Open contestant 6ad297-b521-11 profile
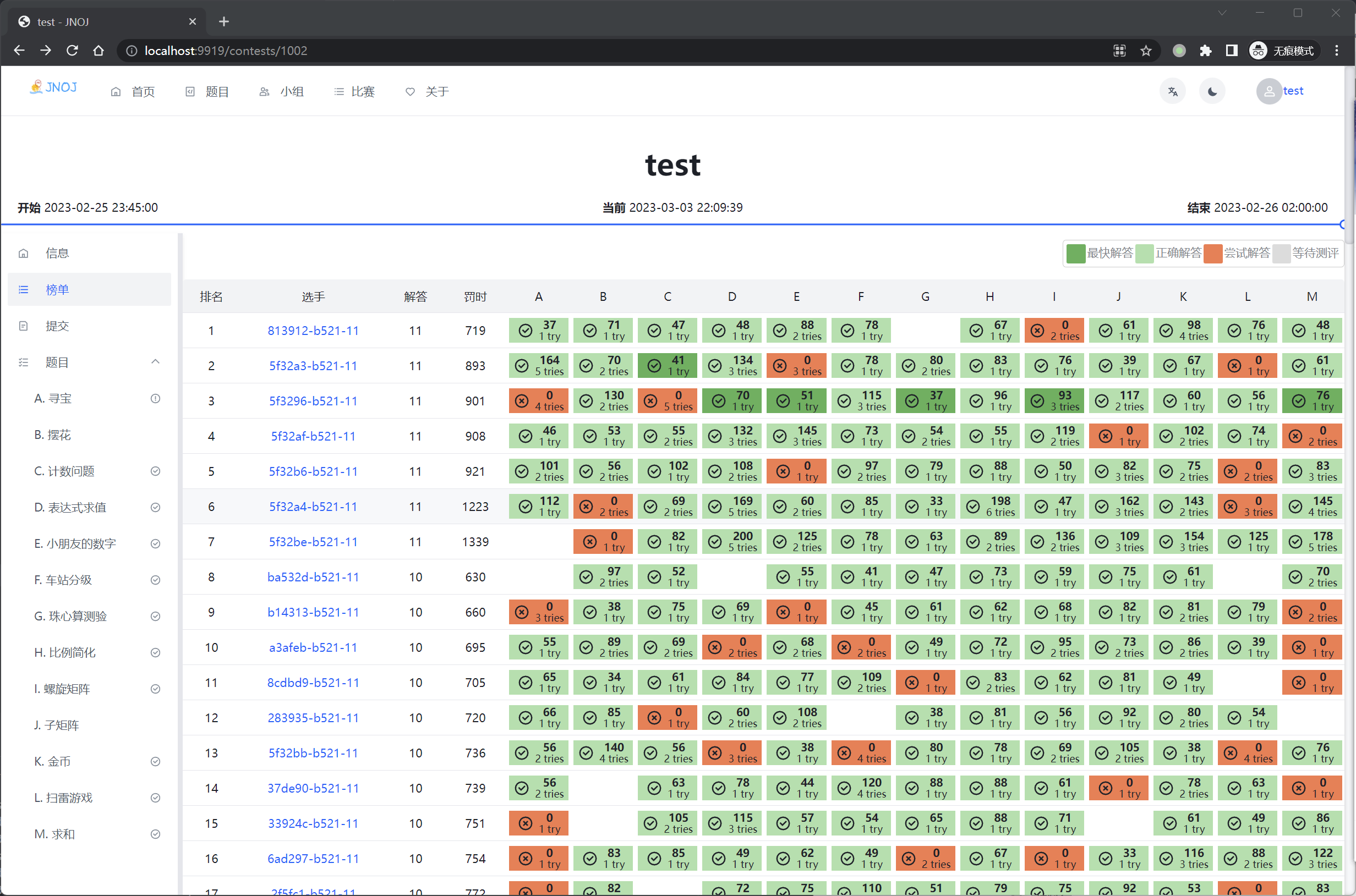 (x=313, y=859)
